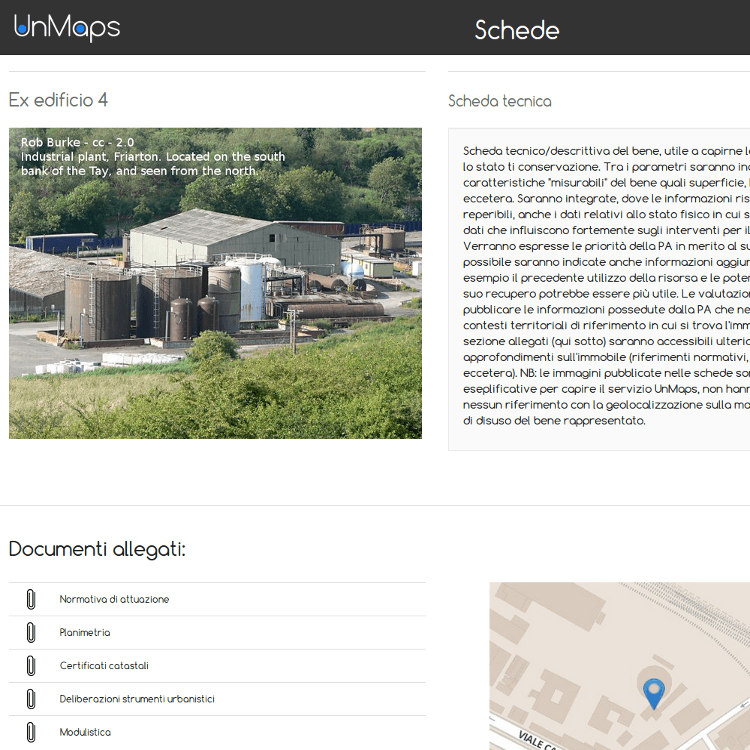Click paperclip icon beside Modulistica
750x750 pixels.
tap(31, 732)
